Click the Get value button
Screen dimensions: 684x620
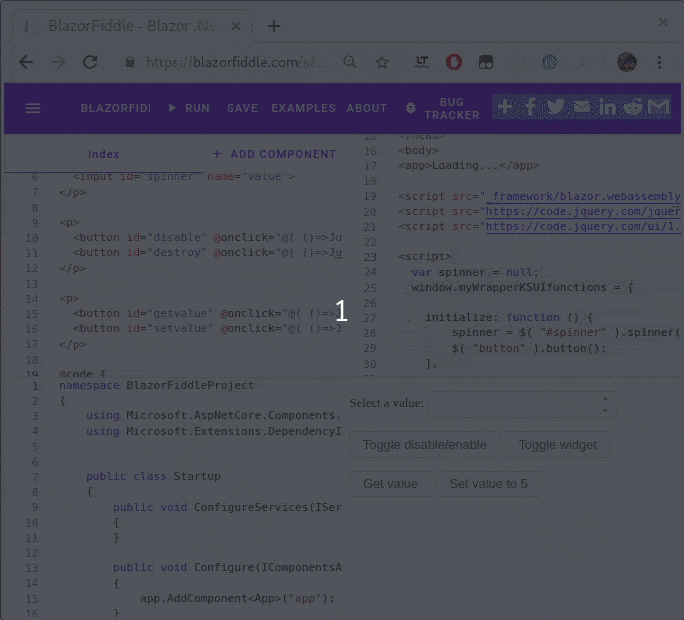coord(390,484)
